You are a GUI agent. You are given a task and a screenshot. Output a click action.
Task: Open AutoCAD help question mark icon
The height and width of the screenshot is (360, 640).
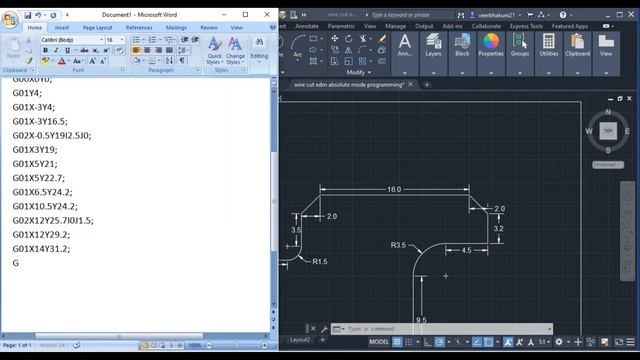[563, 15]
